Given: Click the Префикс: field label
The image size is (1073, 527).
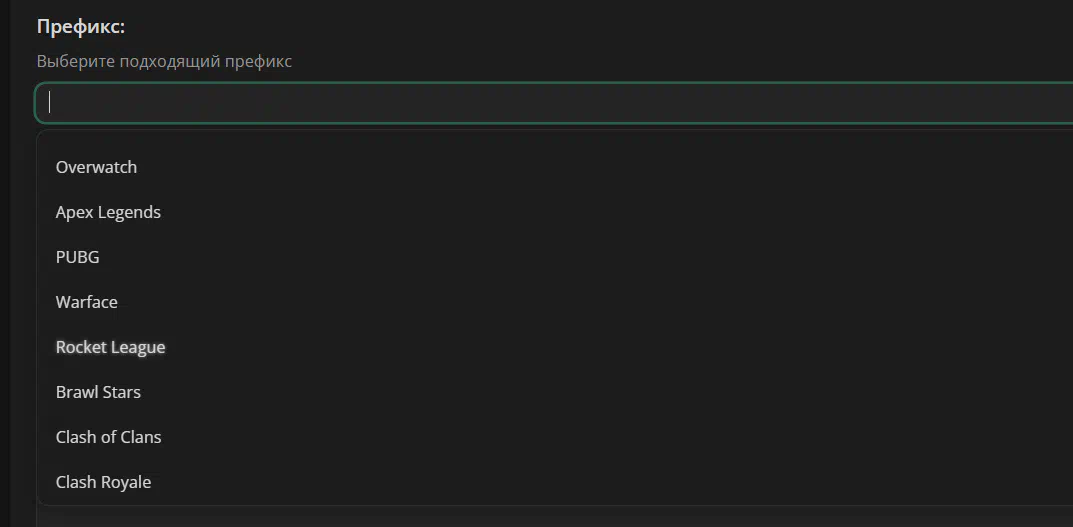Looking at the screenshot, I should point(81,27).
